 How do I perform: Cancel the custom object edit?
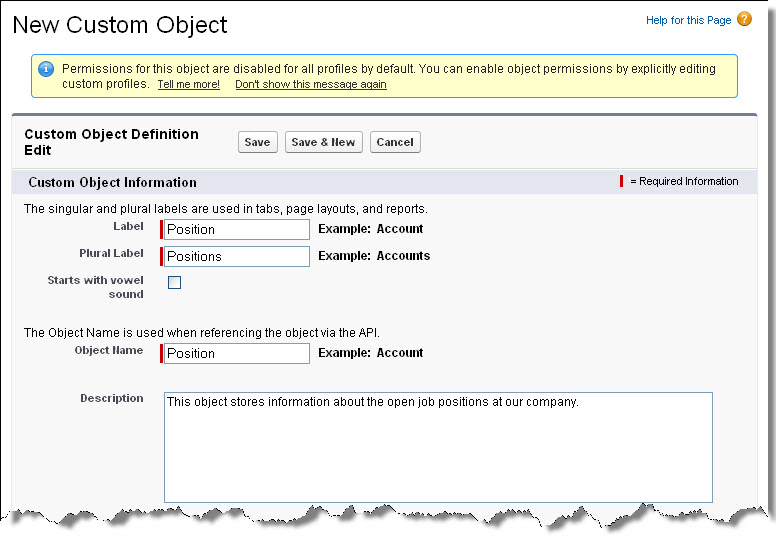click(x=395, y=142)
